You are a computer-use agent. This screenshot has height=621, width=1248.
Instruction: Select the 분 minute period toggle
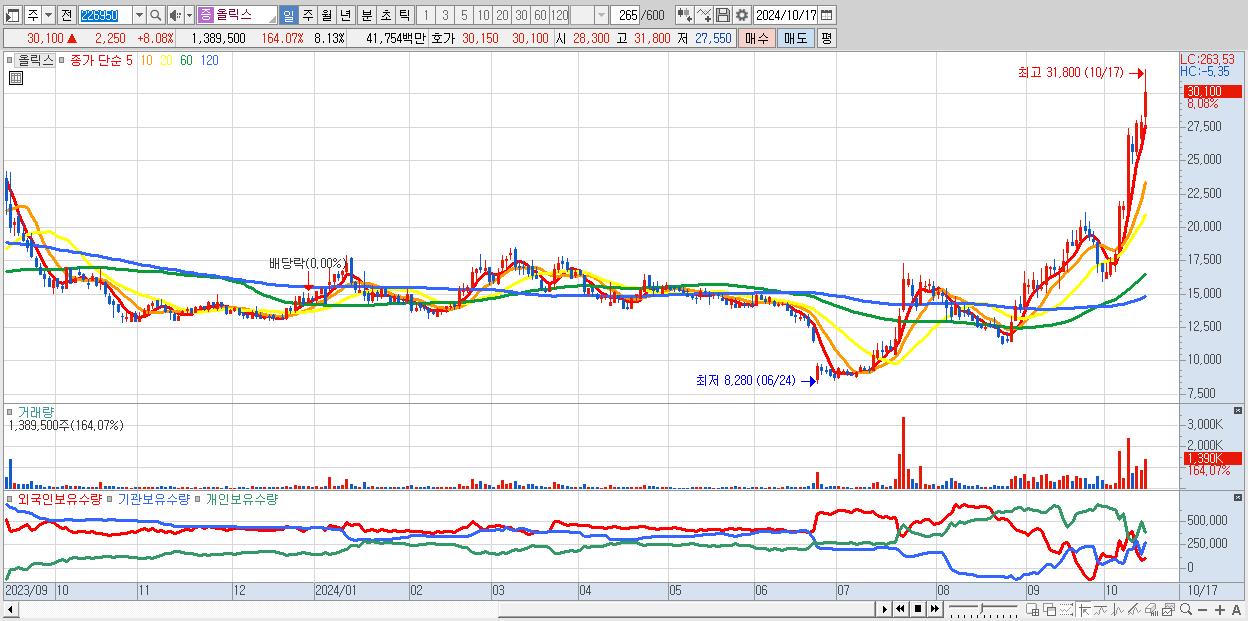[x=366, y=15]
